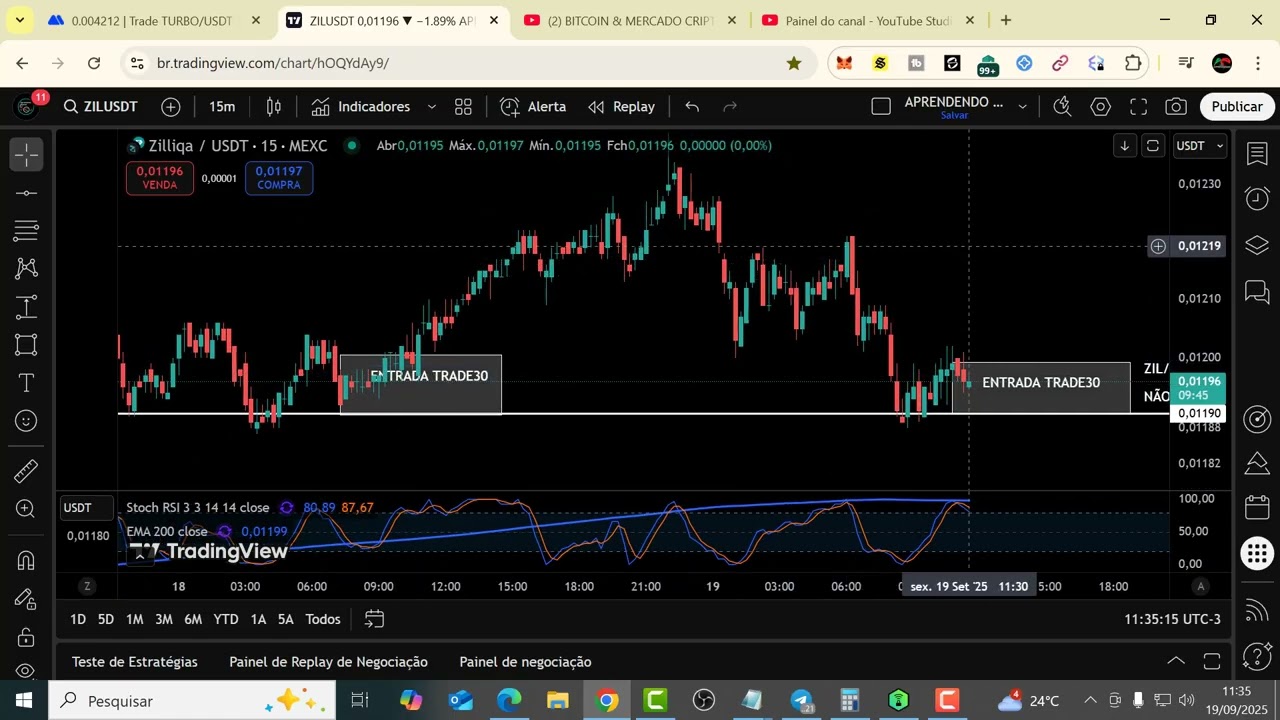Open the alerts clock panel

point(1257,199)
